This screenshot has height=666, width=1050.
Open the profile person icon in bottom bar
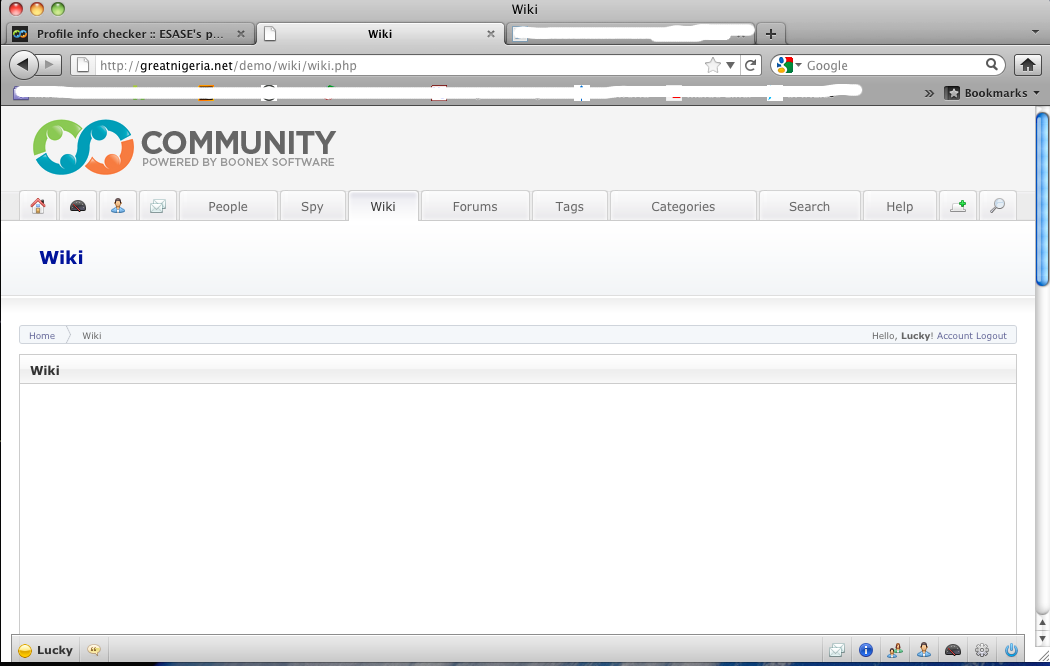pos(924,650)
